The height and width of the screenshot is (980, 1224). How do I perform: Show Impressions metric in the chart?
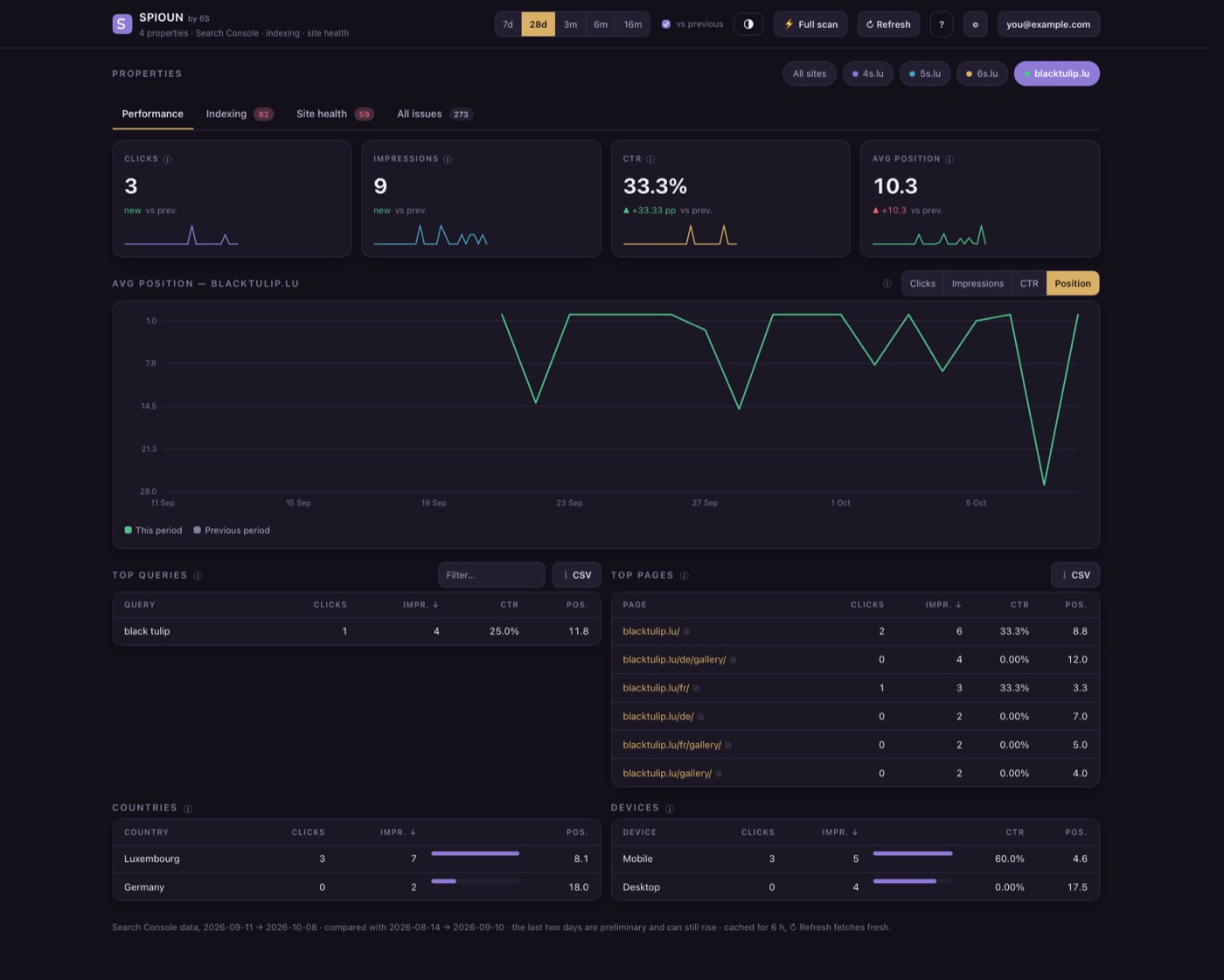977,283
